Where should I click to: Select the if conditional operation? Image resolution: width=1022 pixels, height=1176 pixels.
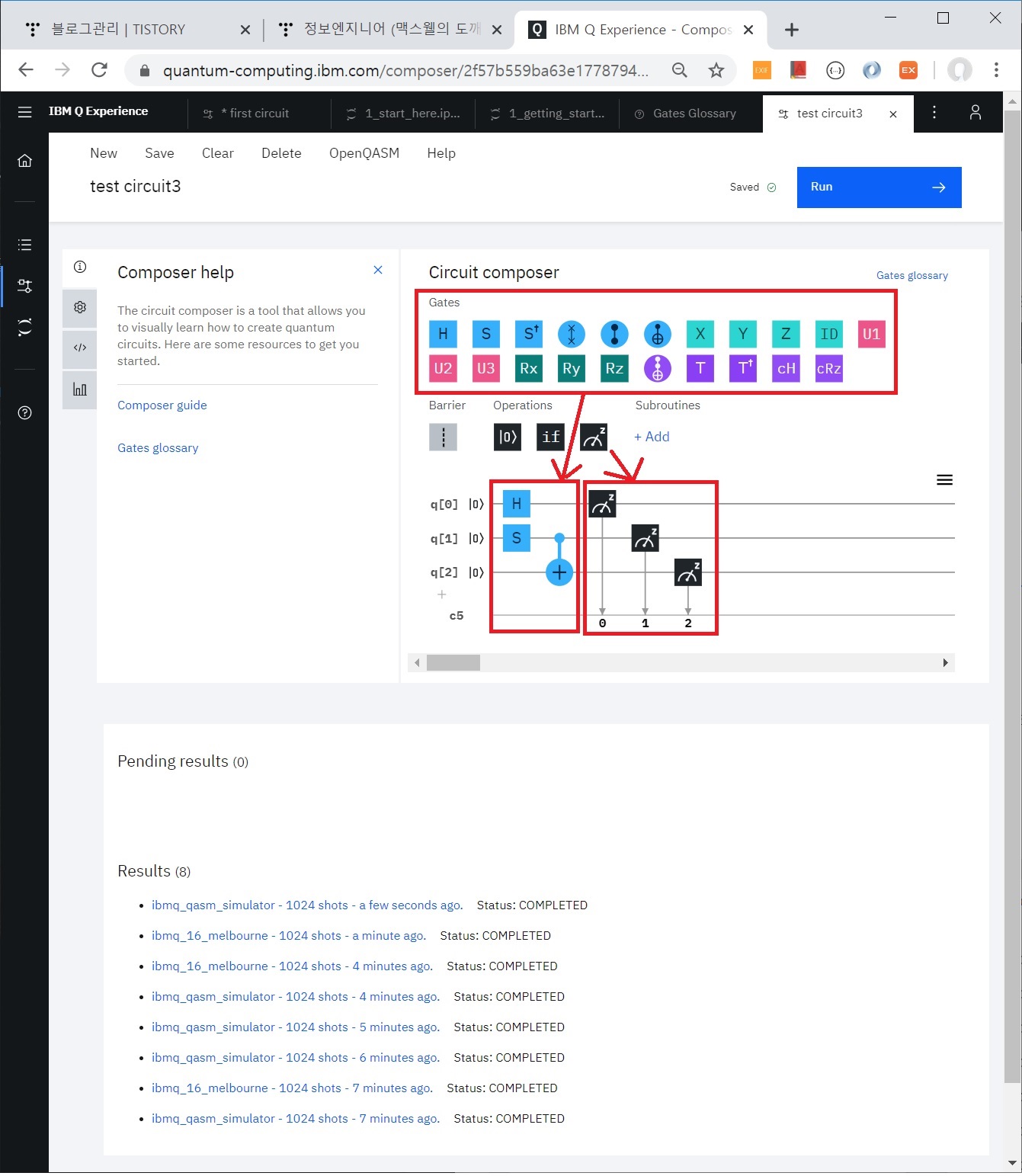coord(550,437)
